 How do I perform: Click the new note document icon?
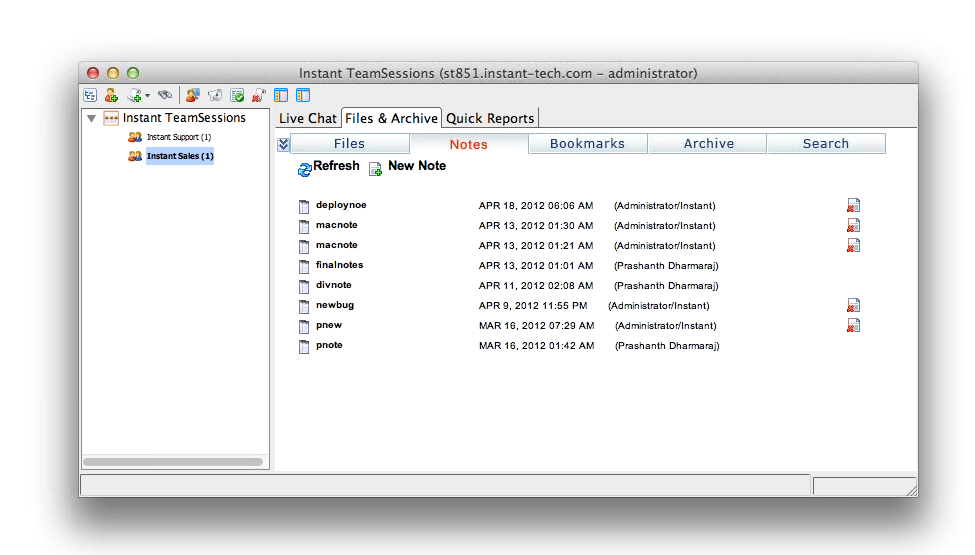pyautogui.click(x=375, y=169)
